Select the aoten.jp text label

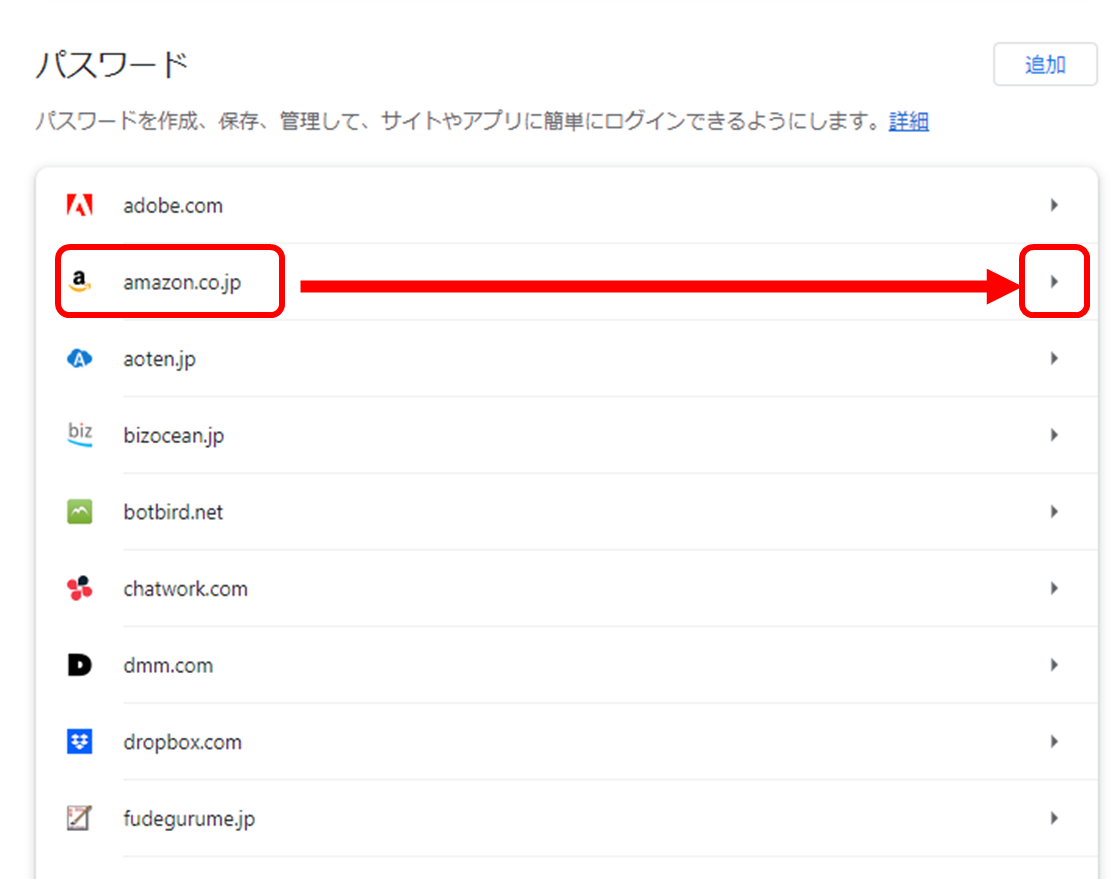pos(160,360)
